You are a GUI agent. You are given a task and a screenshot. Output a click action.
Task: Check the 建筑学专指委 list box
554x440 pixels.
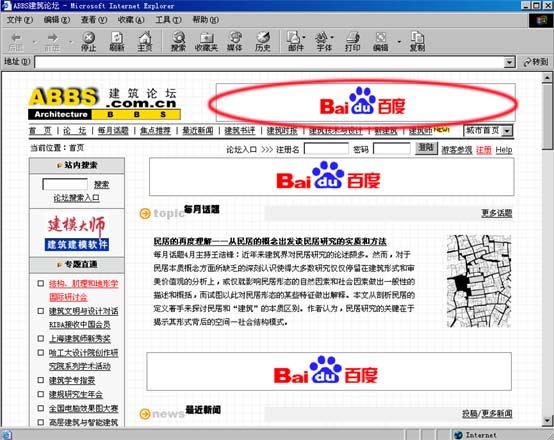click(41, 380)
